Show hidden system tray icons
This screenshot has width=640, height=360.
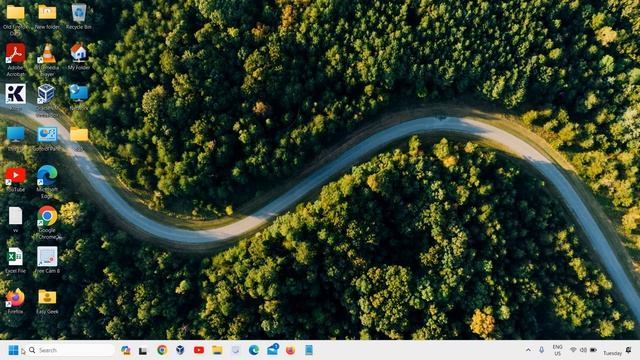pos(528,350)
